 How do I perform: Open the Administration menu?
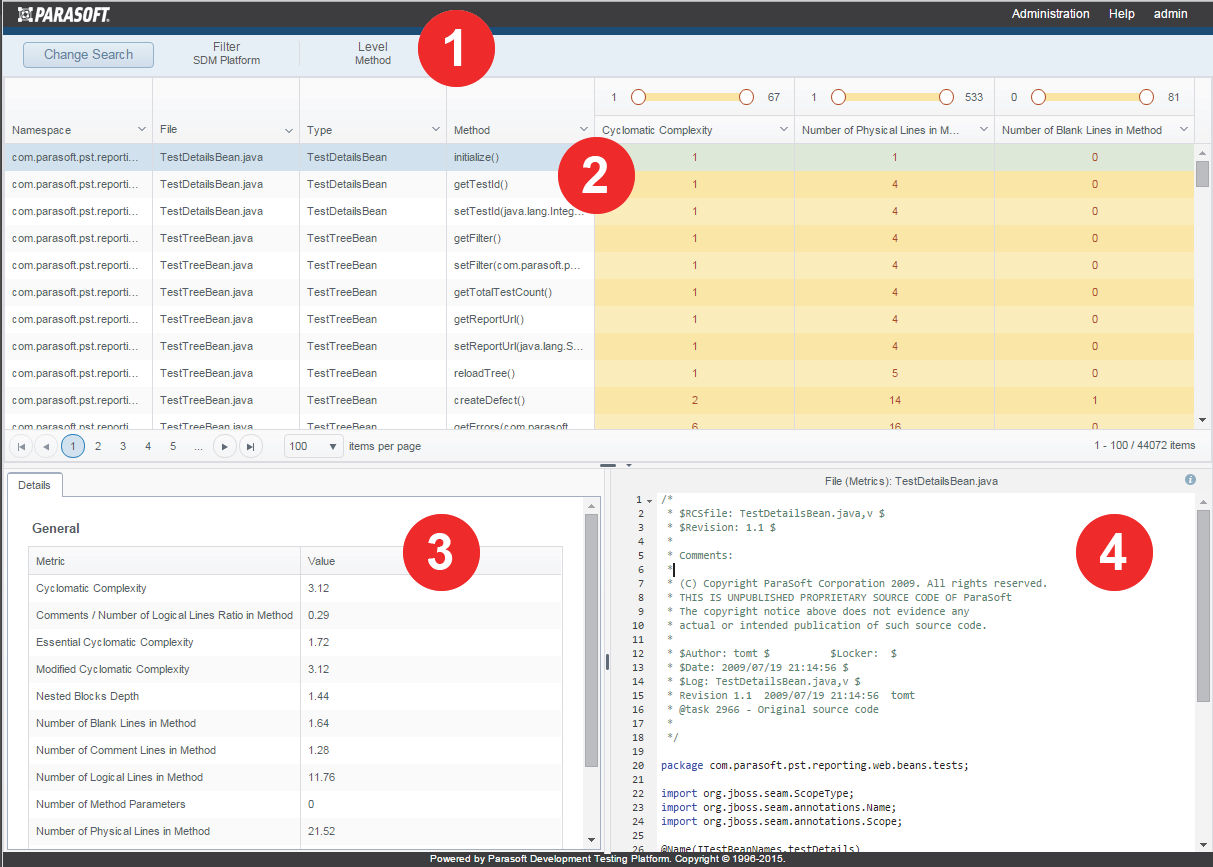(x=1050, y=14)
